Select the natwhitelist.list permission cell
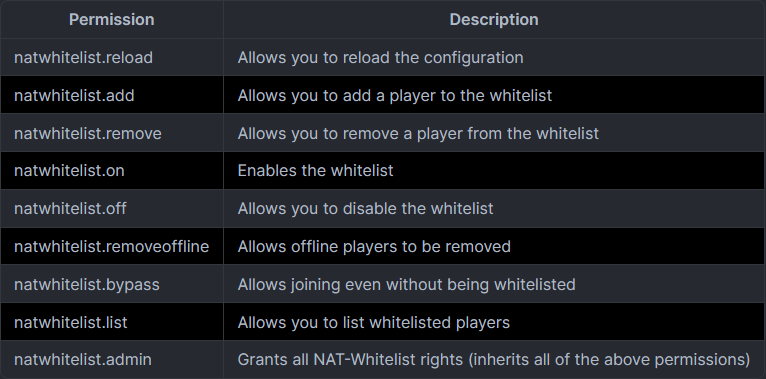The width and height of the screenshot is (766, 379). (x=112, y=322)
